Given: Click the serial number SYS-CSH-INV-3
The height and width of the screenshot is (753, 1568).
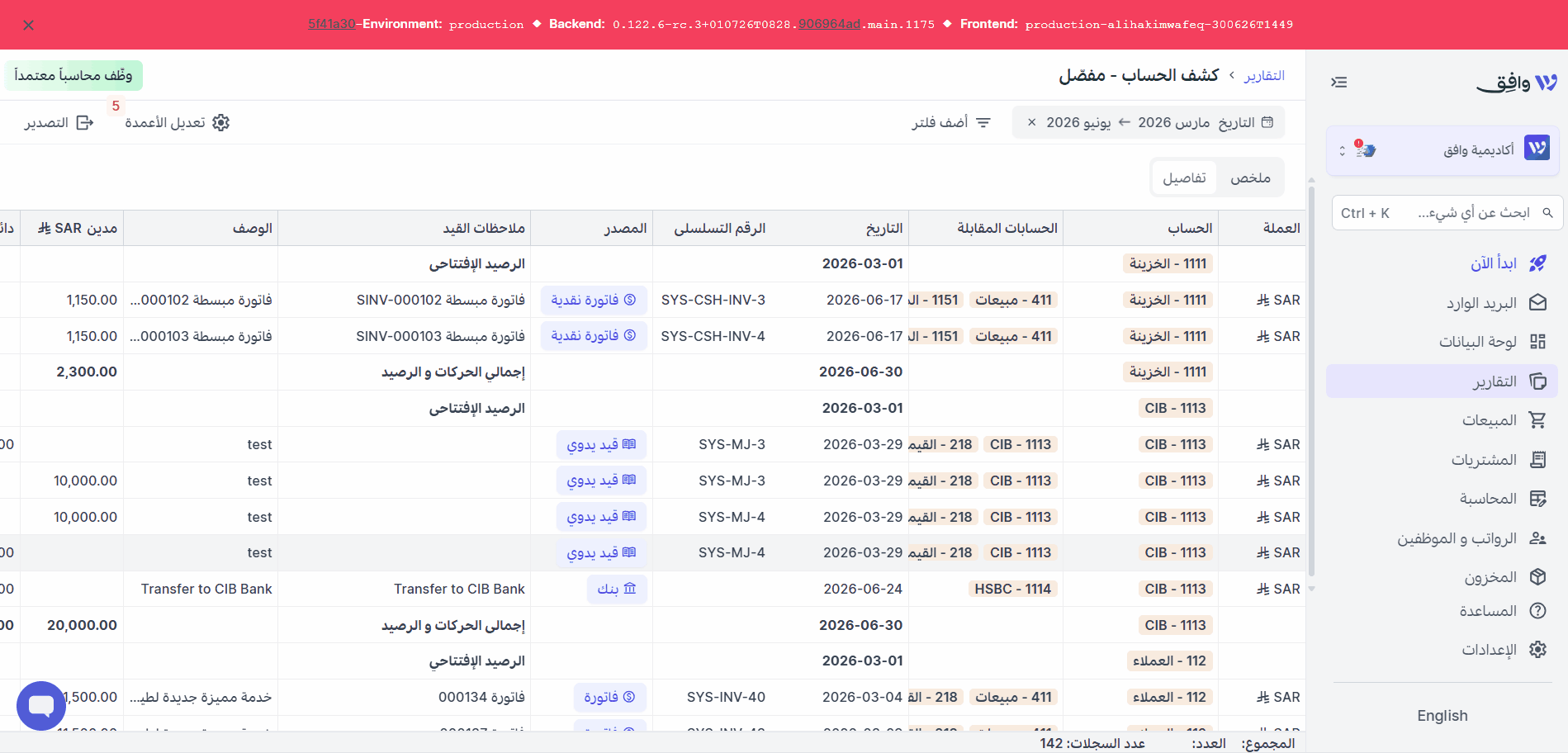Looking at the screenshot, I should pyautogui.click(x=713, y=300).
